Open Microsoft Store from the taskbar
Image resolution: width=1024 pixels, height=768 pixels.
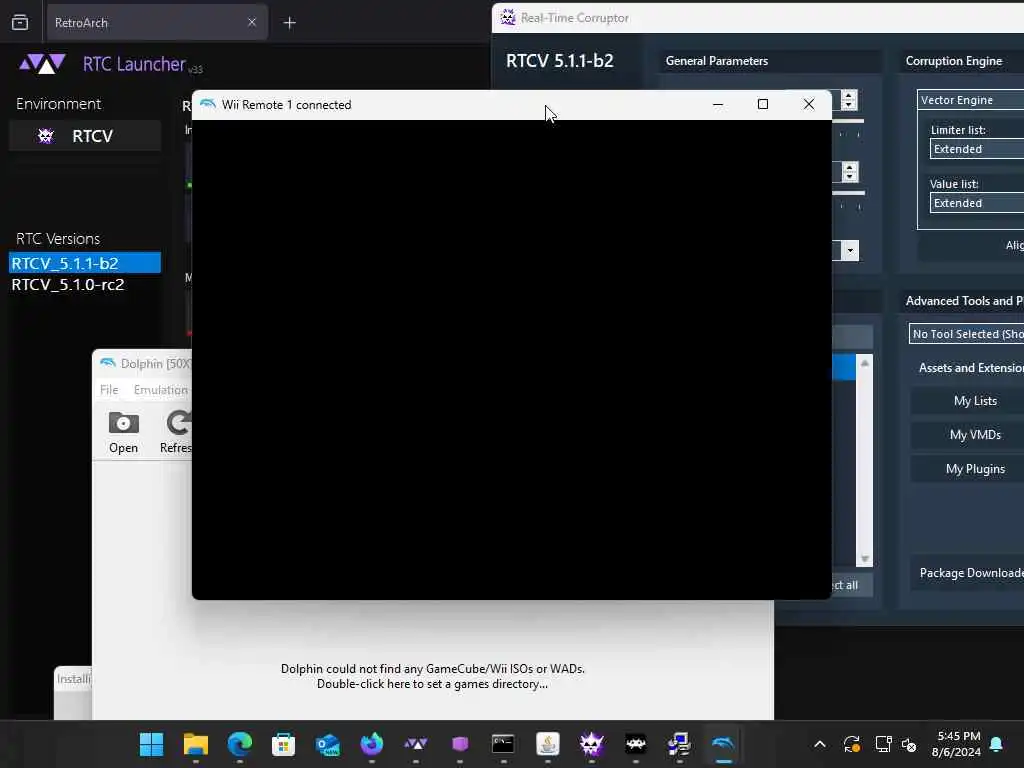point(283,744)
